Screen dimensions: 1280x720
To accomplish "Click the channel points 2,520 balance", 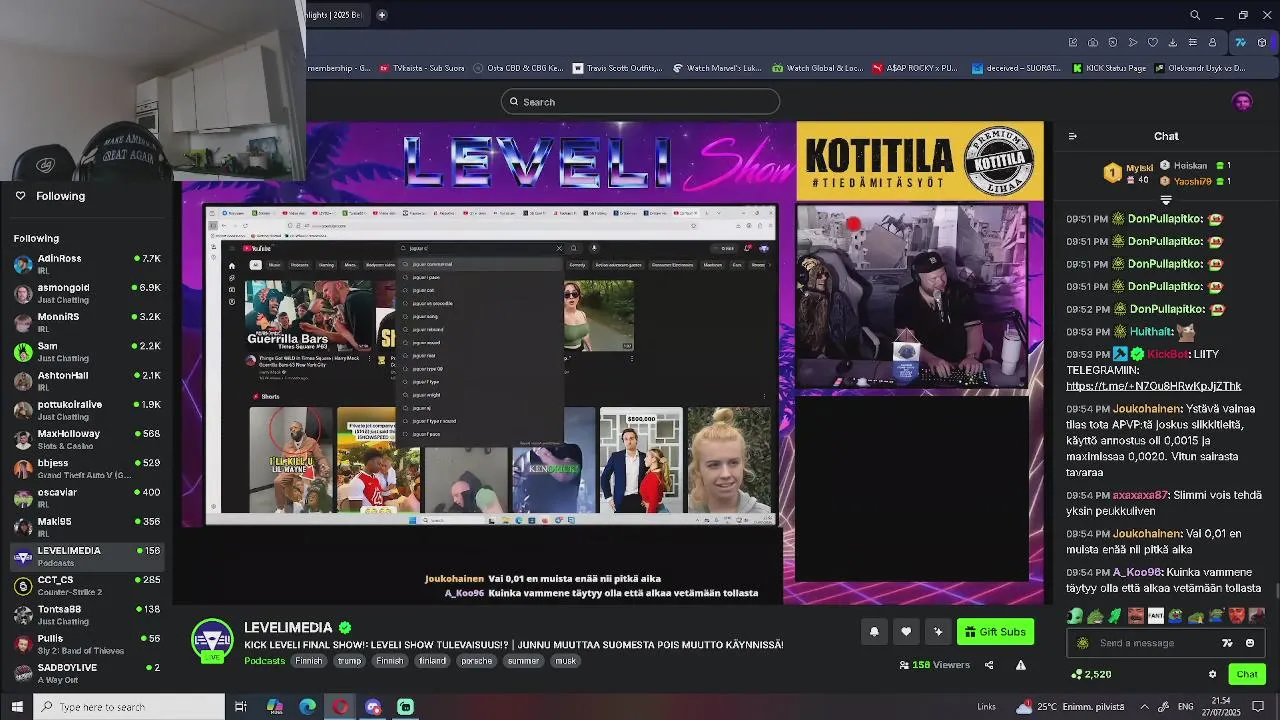I will (1091, 674).
